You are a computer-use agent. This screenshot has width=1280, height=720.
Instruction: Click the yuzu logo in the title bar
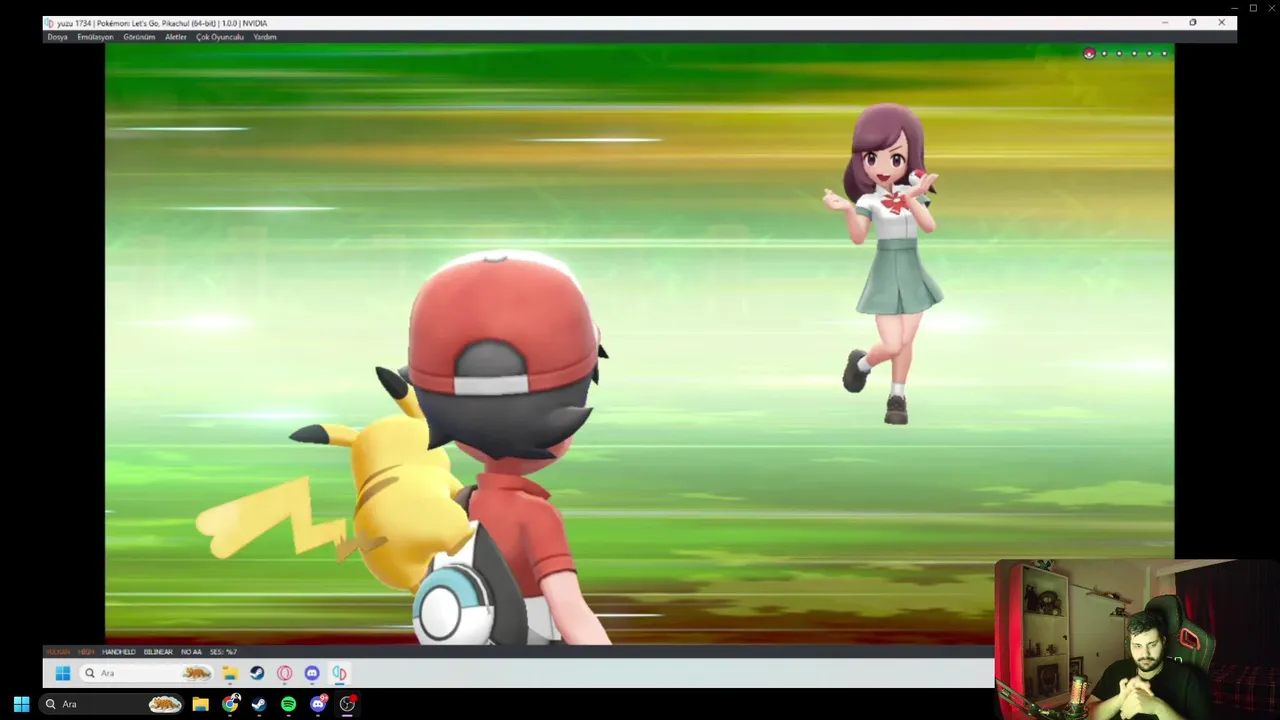coord(49,23)
